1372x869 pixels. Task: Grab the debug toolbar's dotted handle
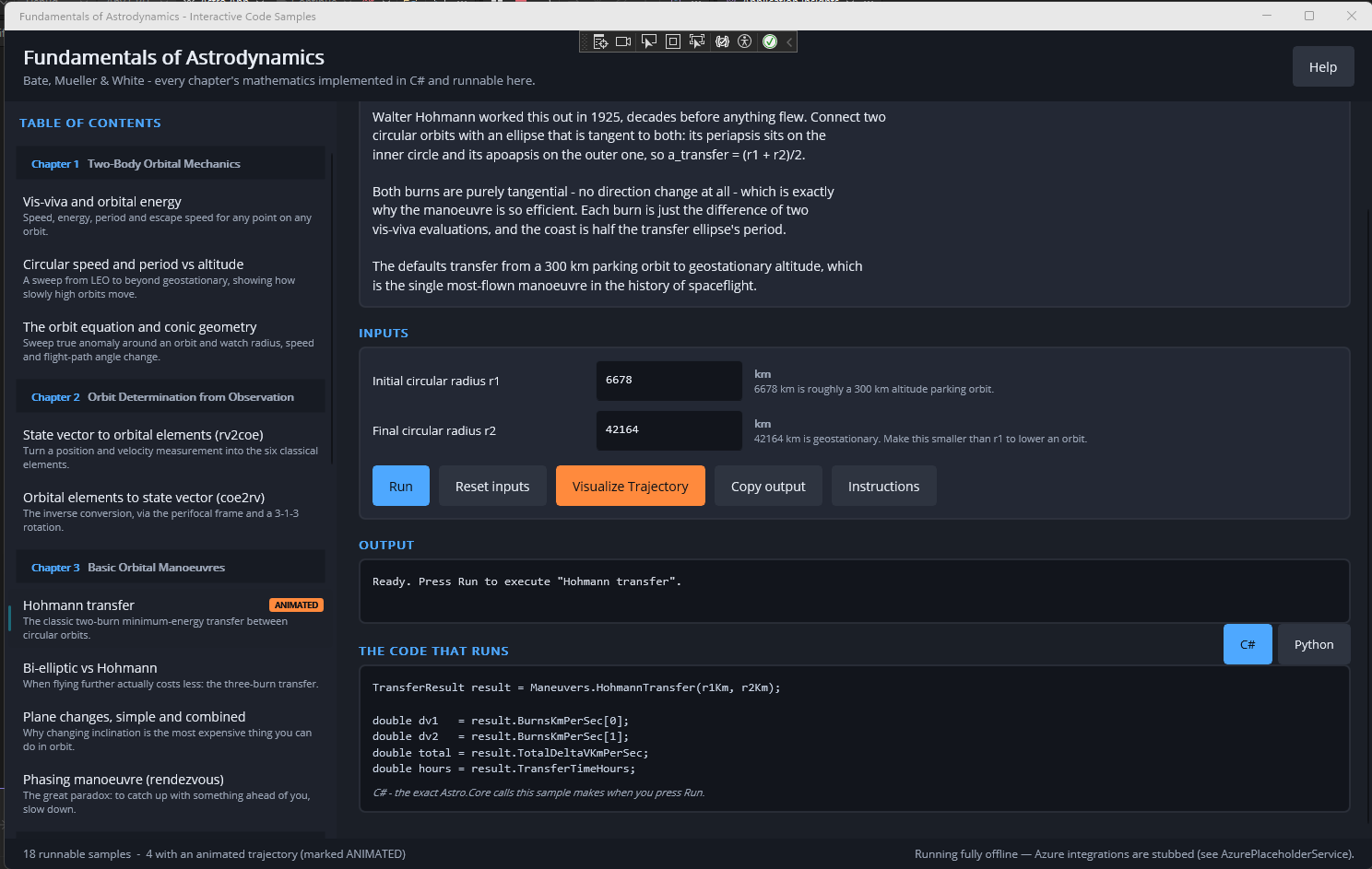pyautogui.click(x=585, y=41)
